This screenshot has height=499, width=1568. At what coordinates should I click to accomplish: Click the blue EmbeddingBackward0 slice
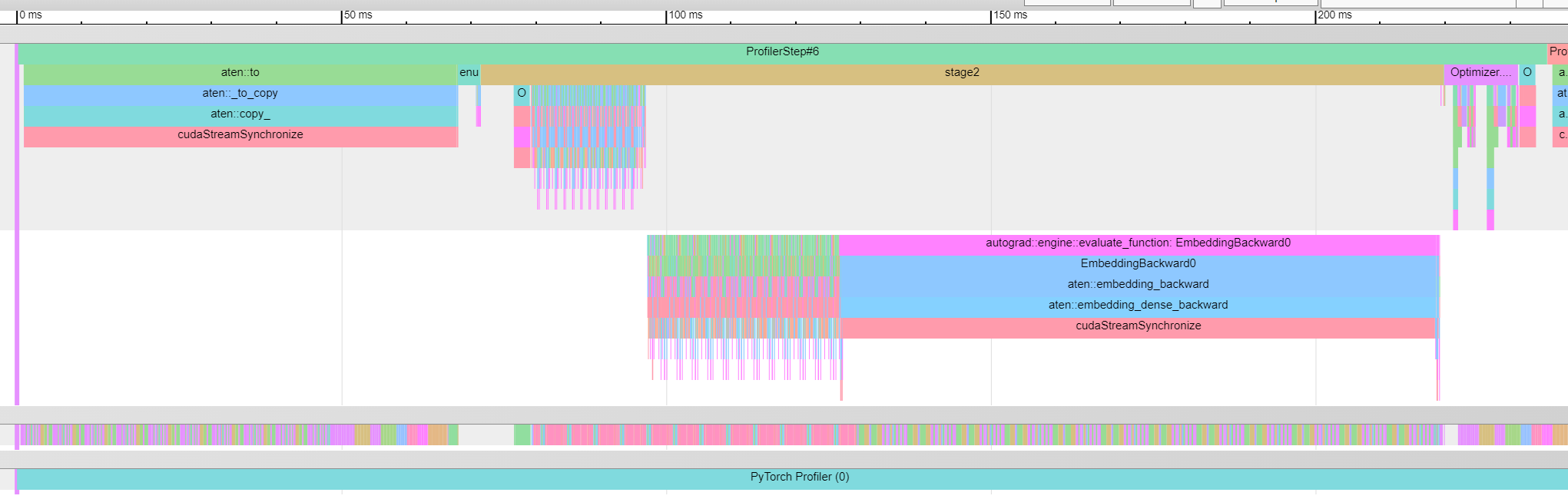pyautogui.click(x=1138, y=264)
